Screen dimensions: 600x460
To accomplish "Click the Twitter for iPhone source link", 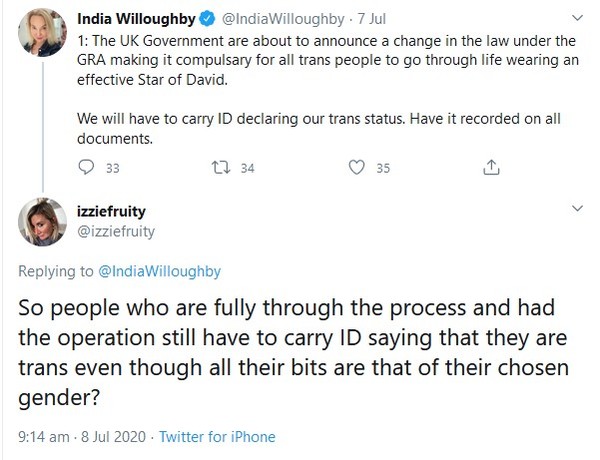I will (x=216, y=437).
